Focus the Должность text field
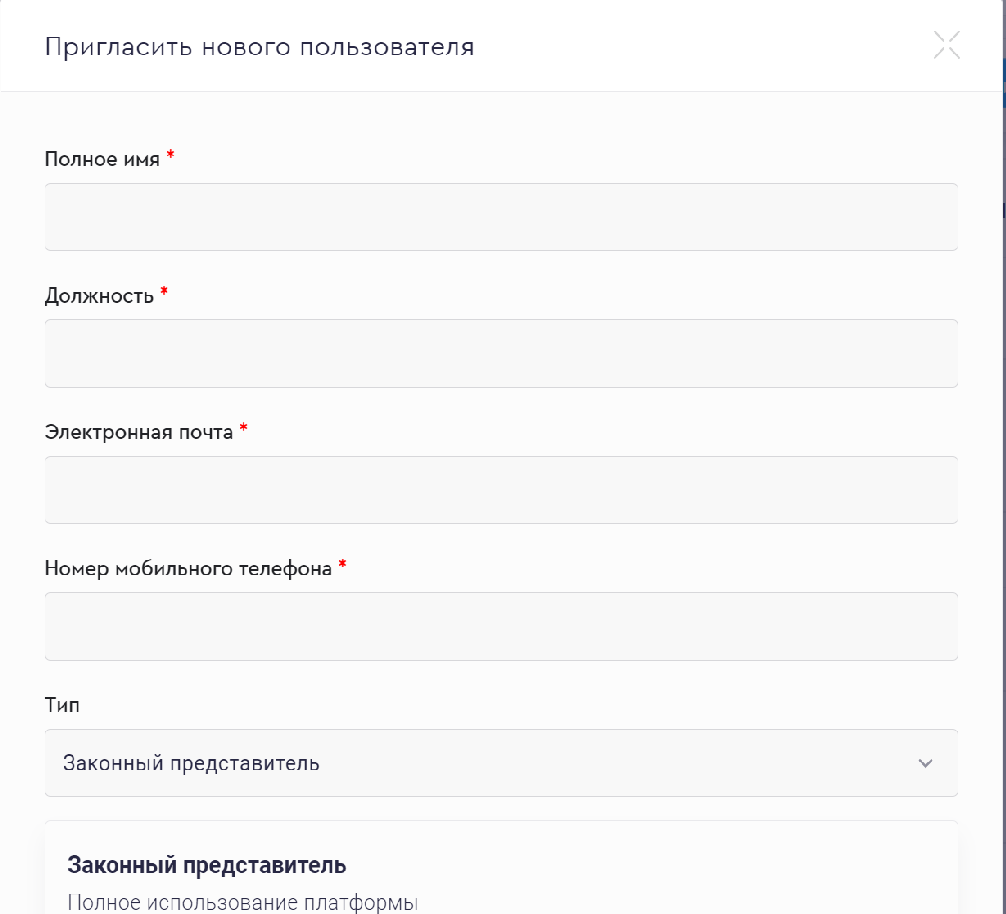 pyautogui.click(x=501, y=354)
